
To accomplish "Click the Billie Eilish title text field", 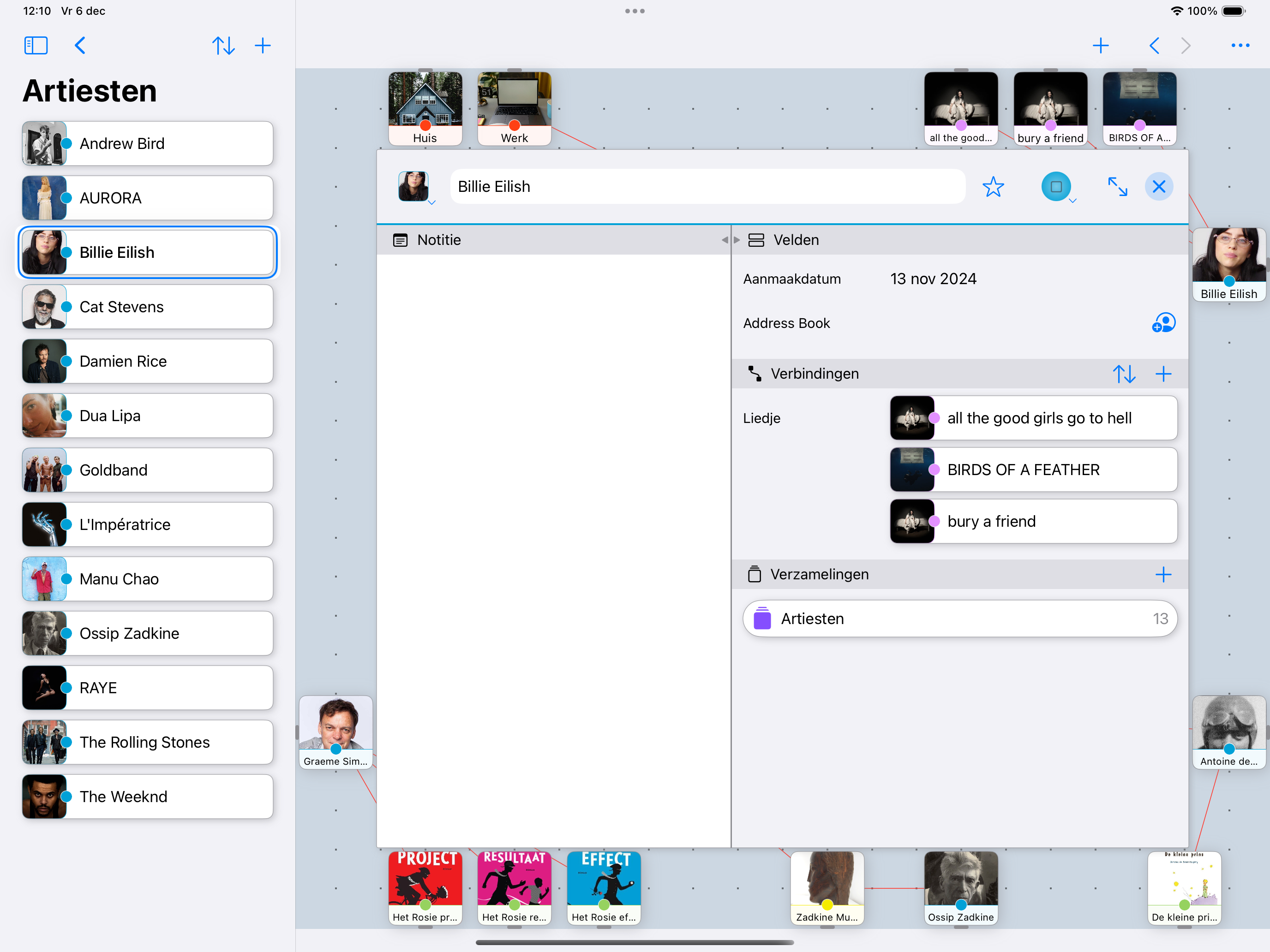I will click(x=707, y=186).
